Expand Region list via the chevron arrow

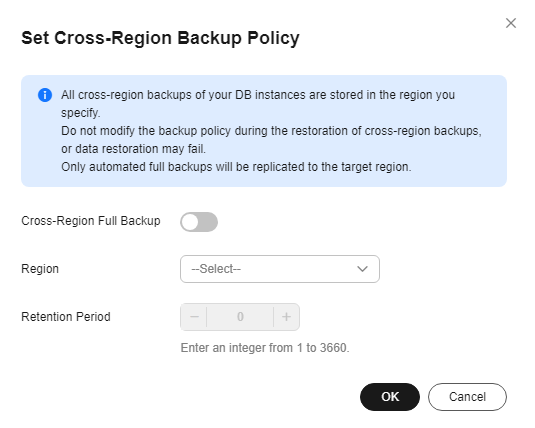362,269
